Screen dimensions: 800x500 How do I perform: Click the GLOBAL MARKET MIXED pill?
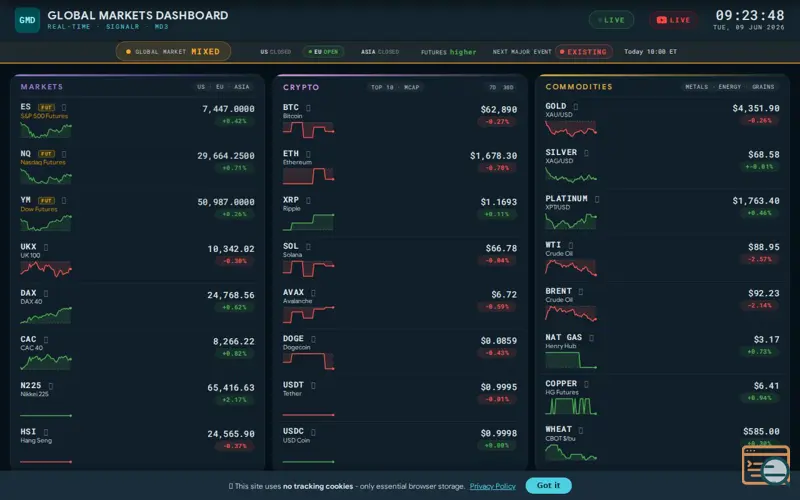(173, 52)
